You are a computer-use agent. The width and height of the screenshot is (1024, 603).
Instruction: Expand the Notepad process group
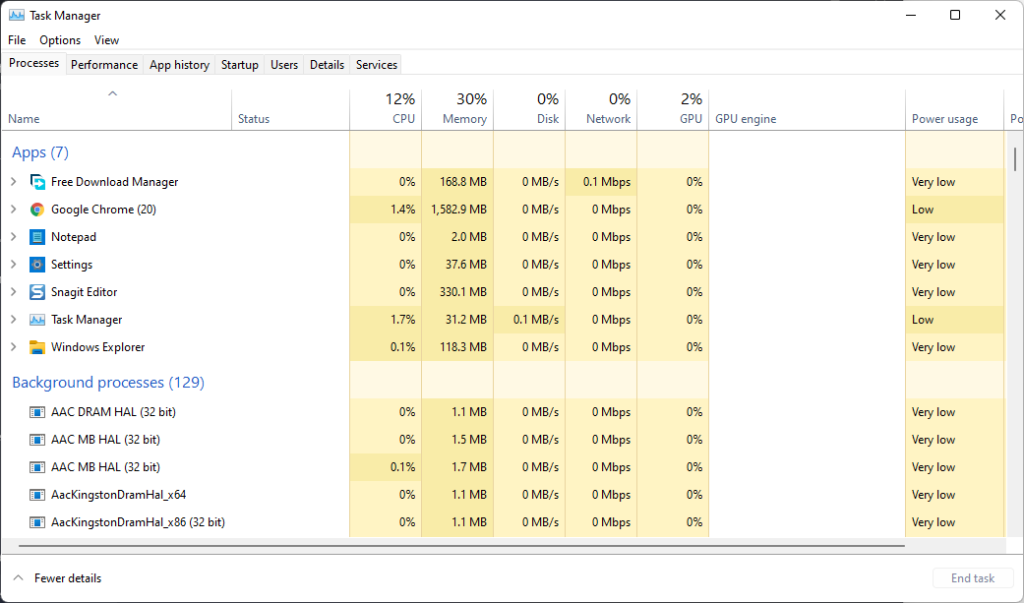click(x=13, y=236)
